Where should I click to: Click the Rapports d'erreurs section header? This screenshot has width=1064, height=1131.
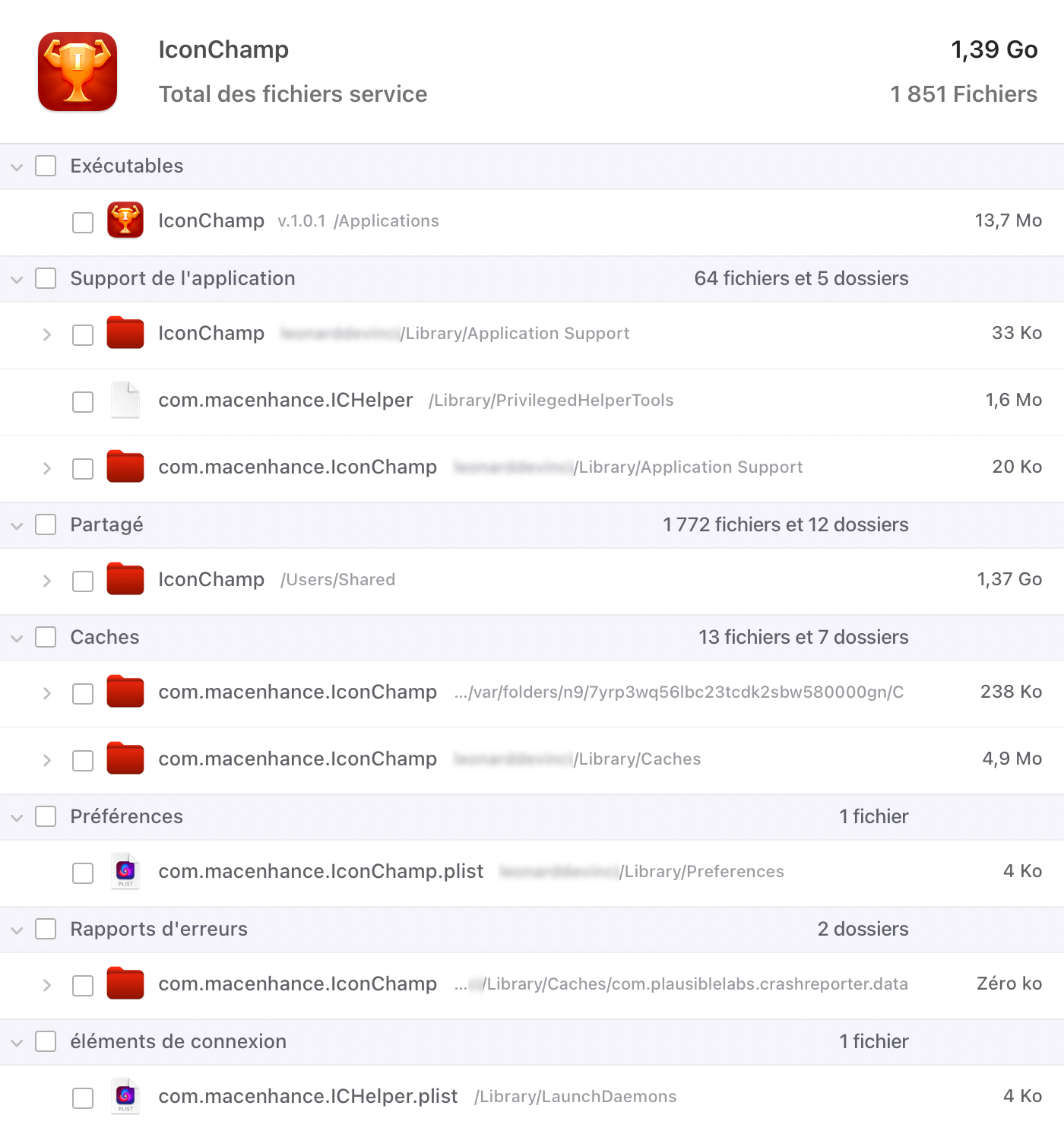[159, 929]
